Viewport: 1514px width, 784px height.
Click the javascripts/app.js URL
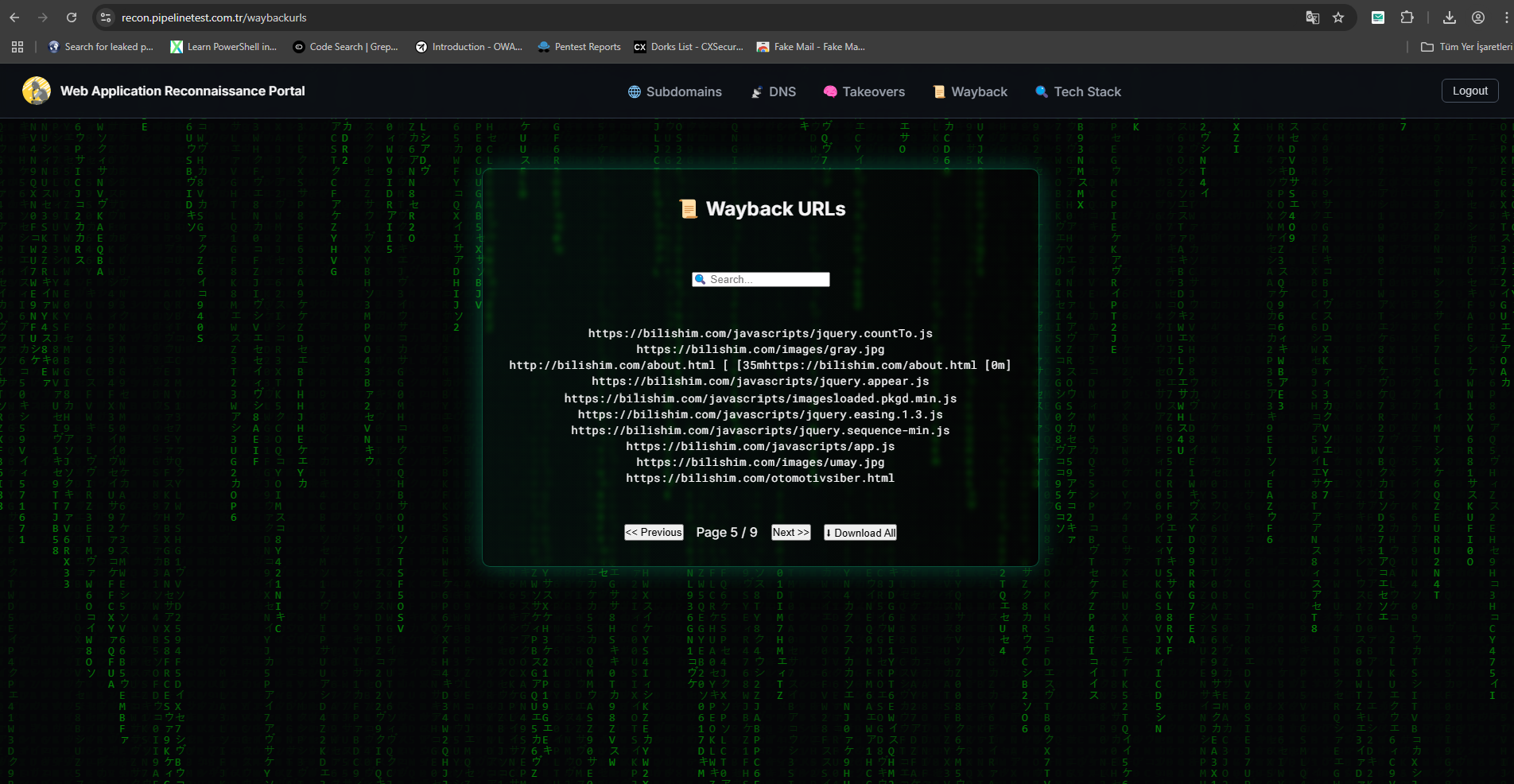pyautogui.click(x=760, y=446)
